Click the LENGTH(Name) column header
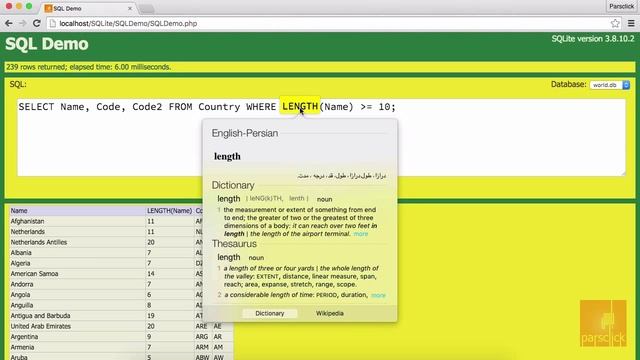Viewport: 640px width, 360px height. point(169,211)
